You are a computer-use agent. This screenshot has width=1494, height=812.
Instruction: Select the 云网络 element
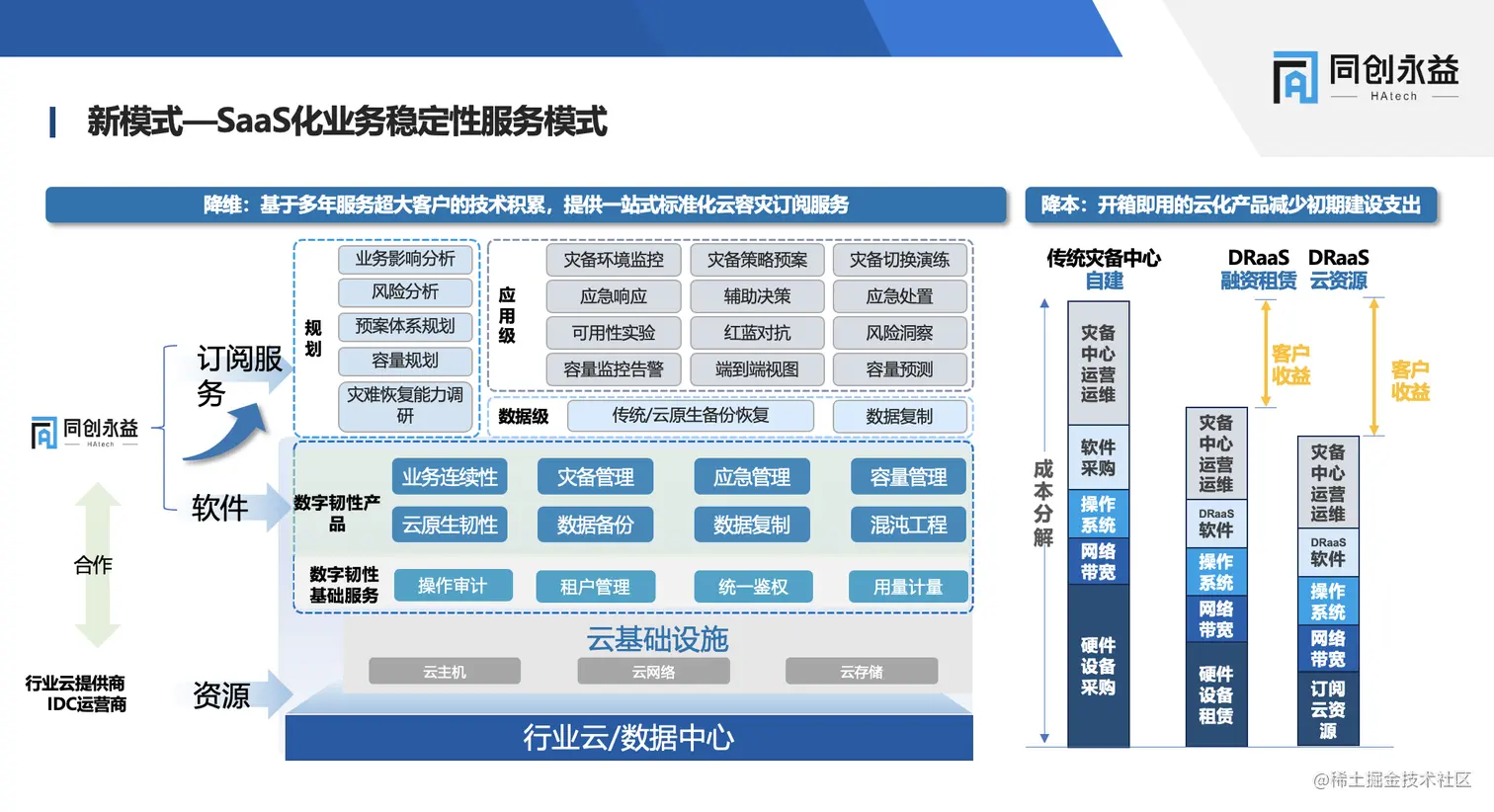point(653,671)
